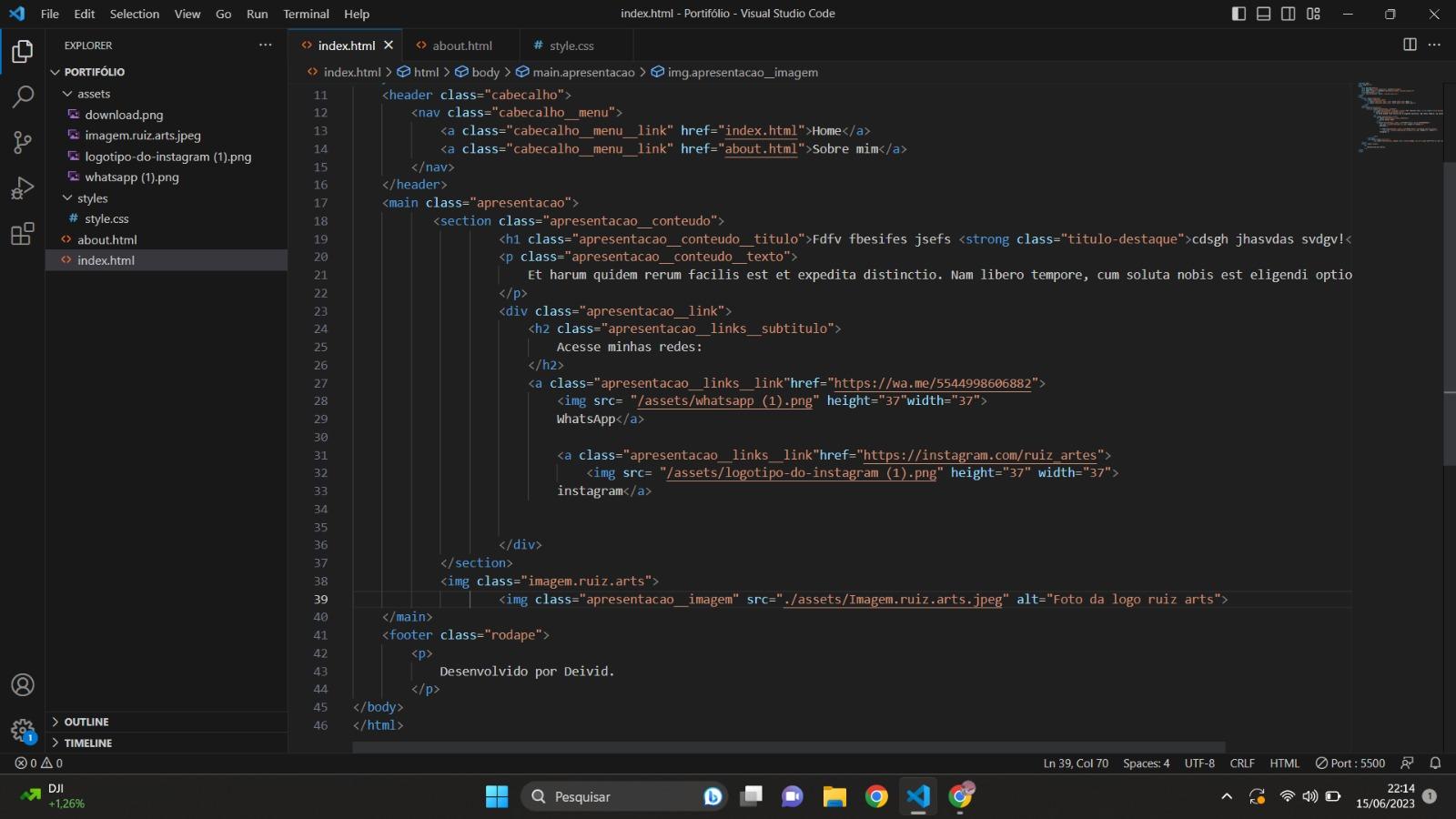Click errors and warnings status indicator

coord(39,763)
